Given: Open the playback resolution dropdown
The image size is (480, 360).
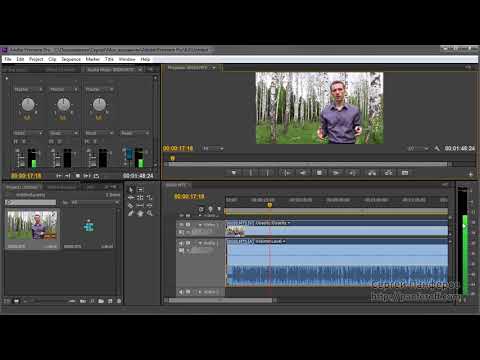Looking at the screenshot, I should pyautogui.click(x=418, y=148).
